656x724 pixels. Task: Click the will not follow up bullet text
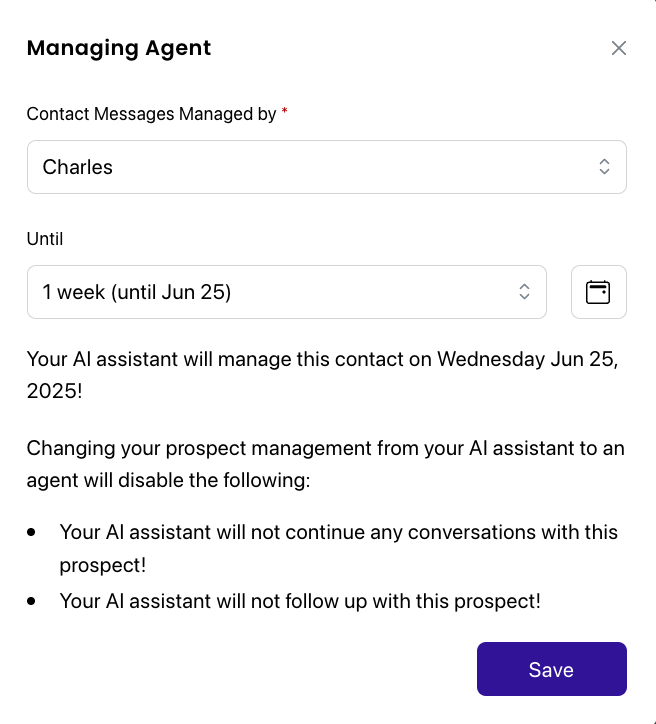point(300,601)
